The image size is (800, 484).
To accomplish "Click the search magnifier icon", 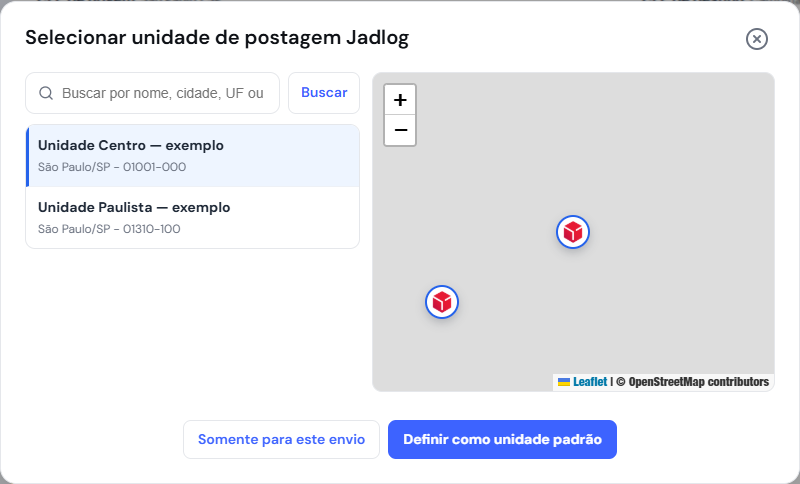I will [46, 93].
